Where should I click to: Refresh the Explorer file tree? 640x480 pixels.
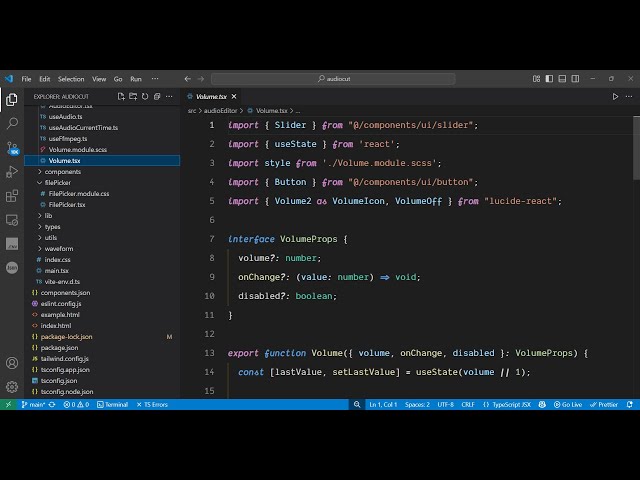click(145, 97)
